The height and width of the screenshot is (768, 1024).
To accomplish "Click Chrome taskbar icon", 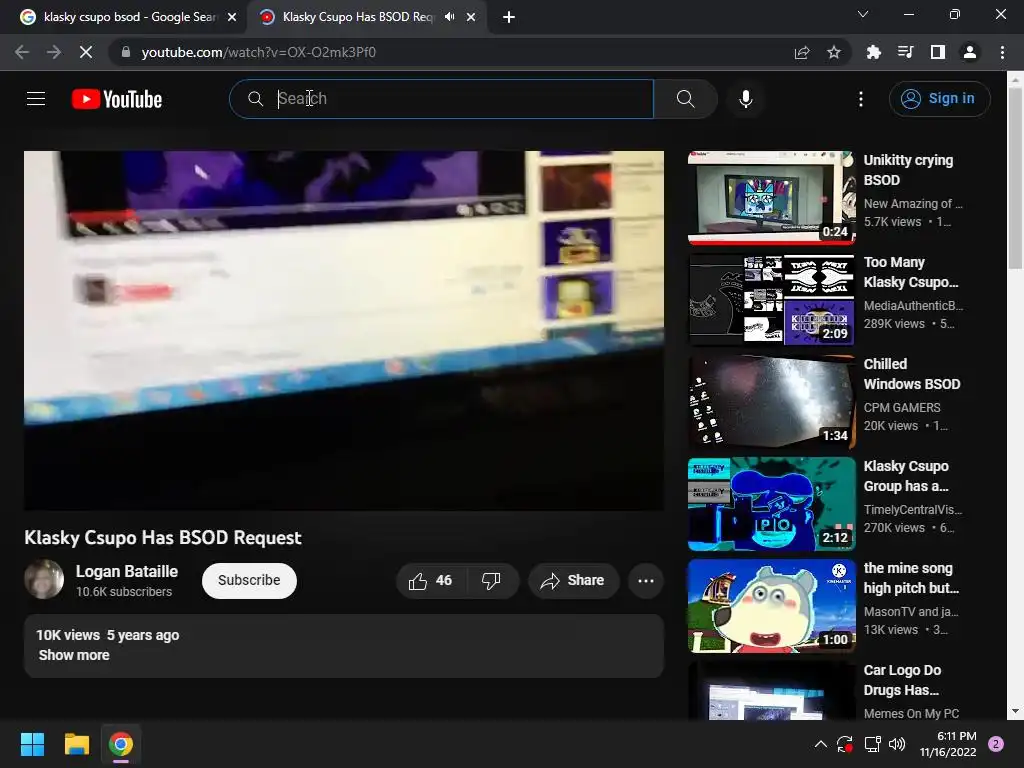I will (x=121, y=744).
